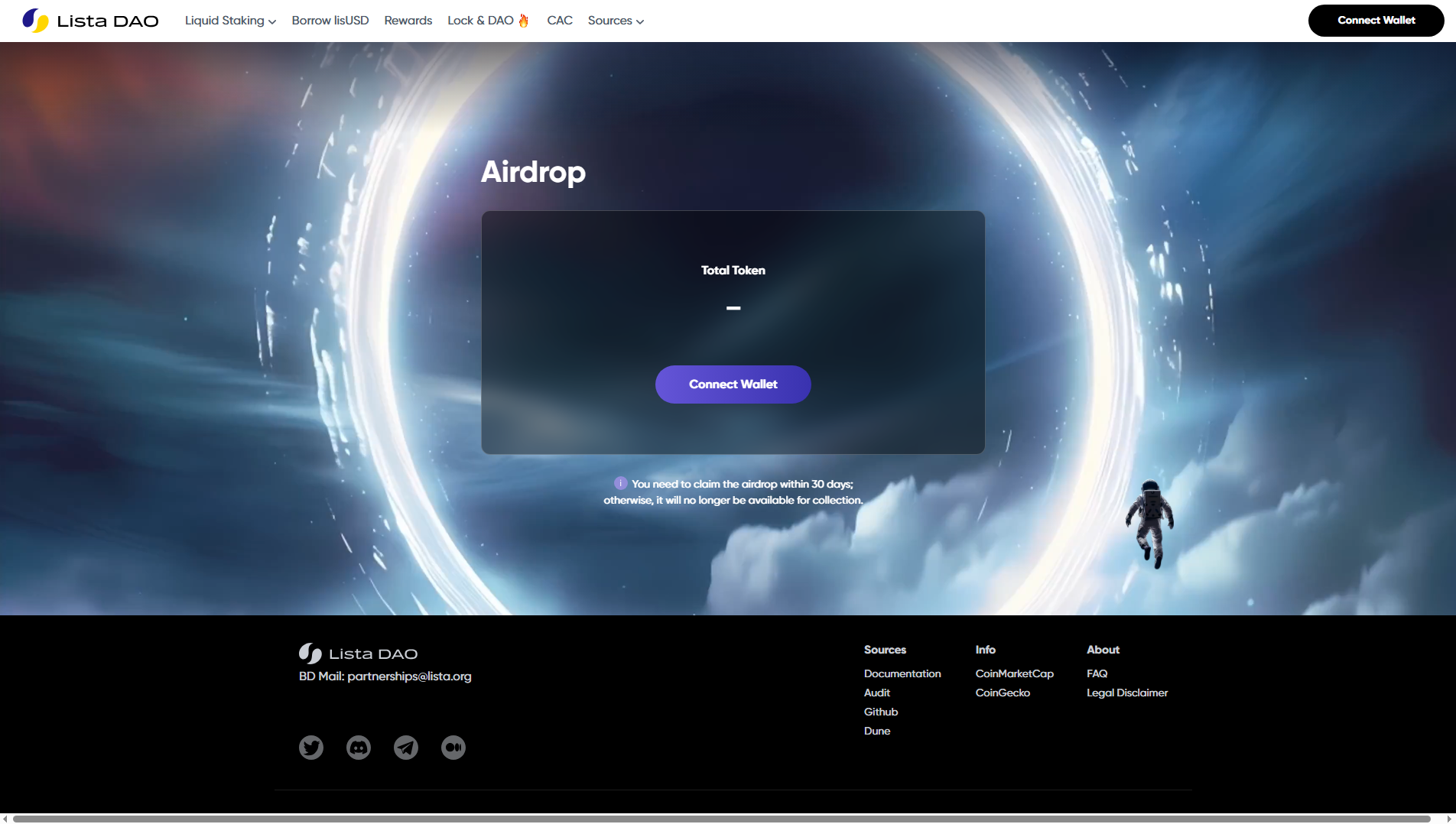
Task: Click the About column heading in footer
Action: coord(1103,650)
